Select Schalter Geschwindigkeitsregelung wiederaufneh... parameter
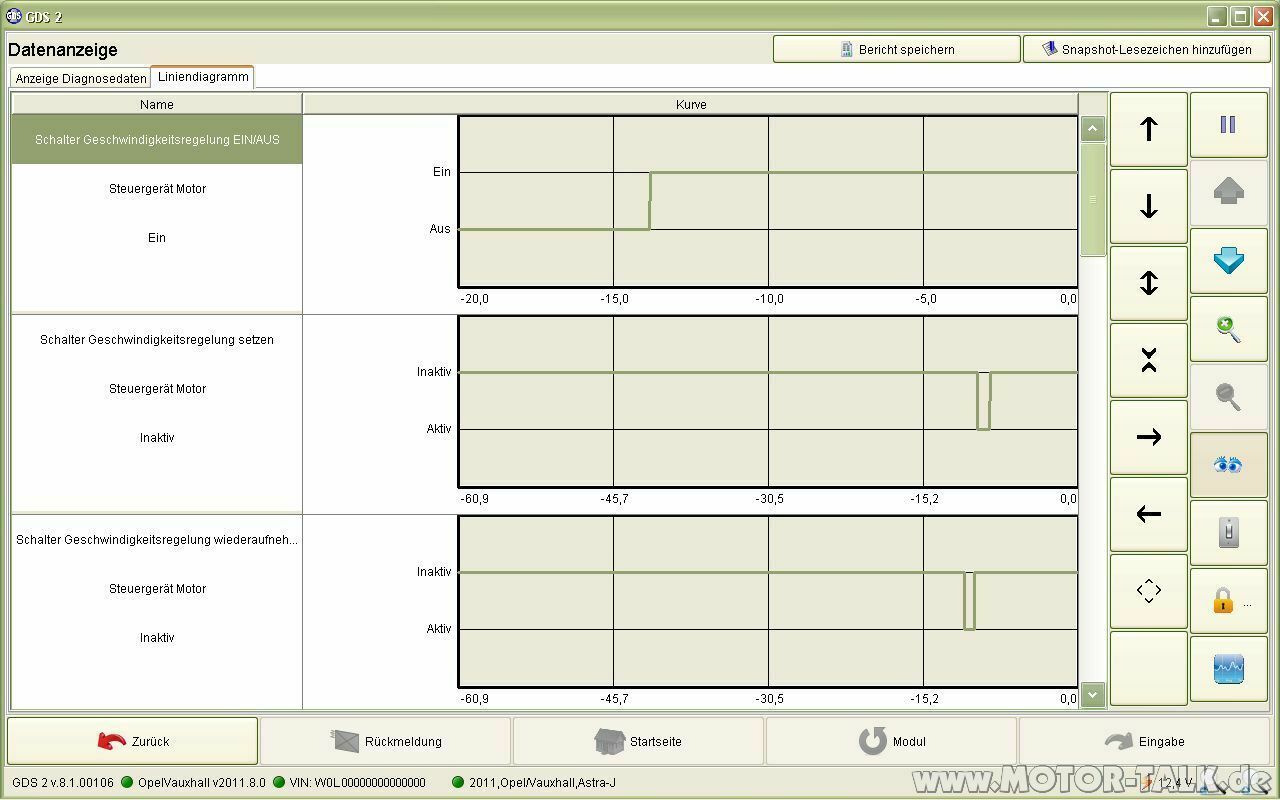1280x800 pixels. coord(157,540)
